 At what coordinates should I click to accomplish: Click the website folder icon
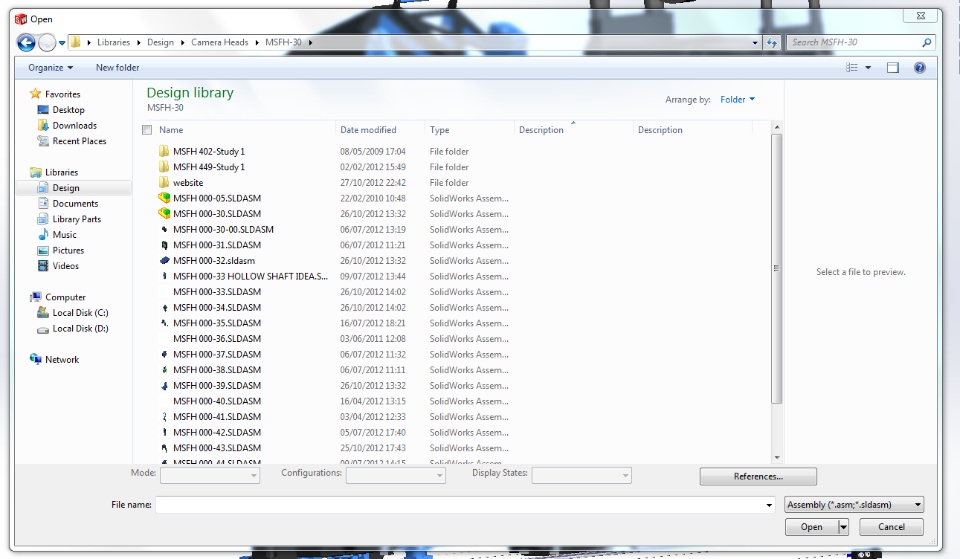point(163,182)
